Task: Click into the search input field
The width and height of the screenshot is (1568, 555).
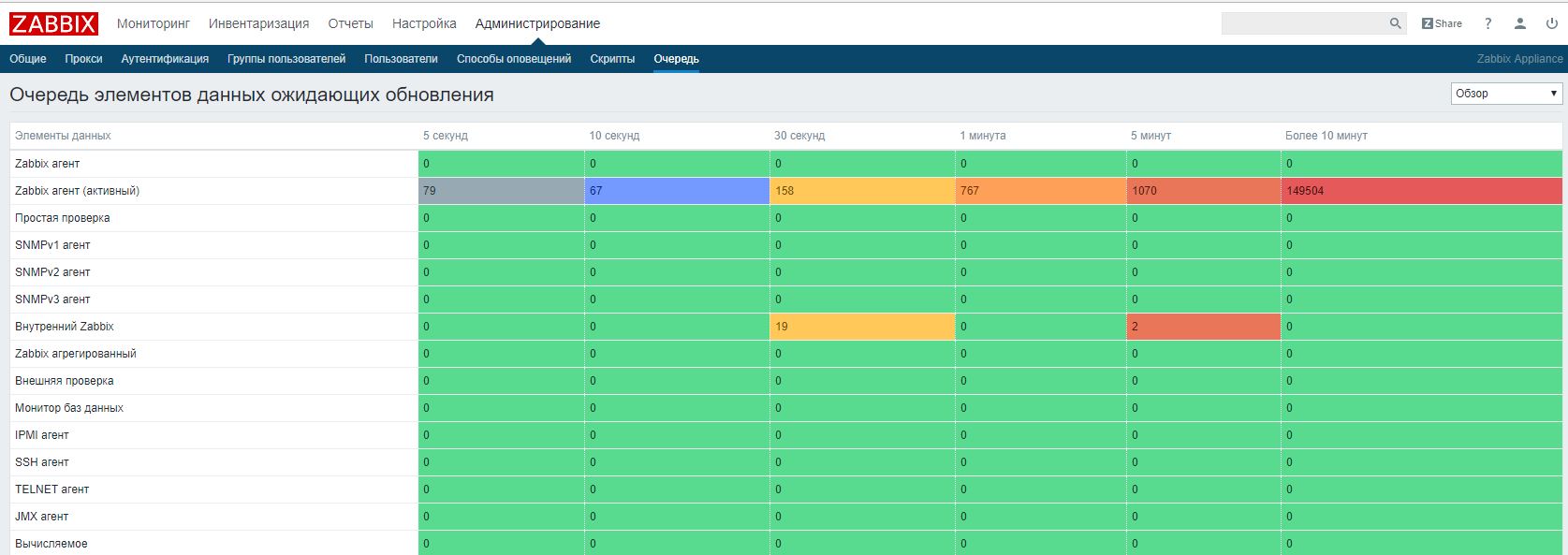Action: [x=1303, y=23]
